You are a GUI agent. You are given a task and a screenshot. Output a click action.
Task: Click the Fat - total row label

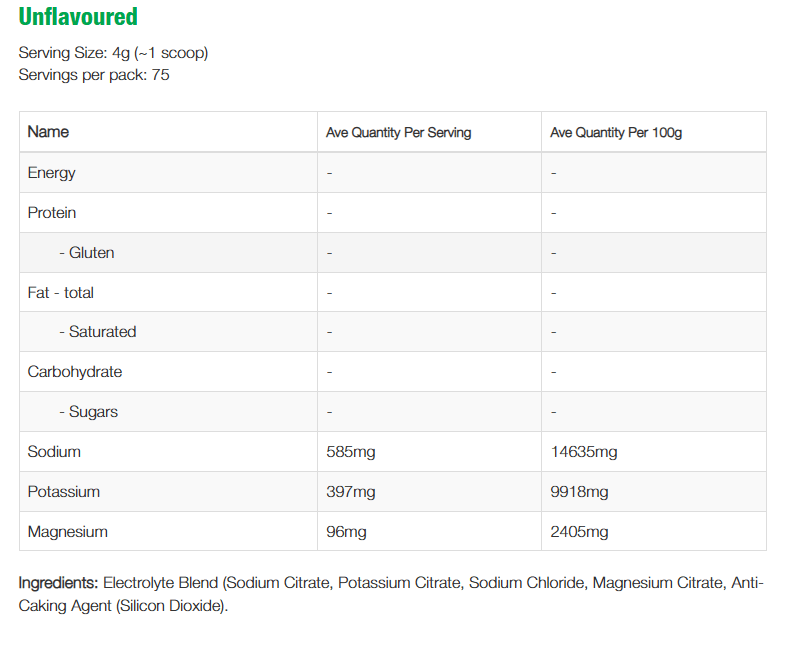[x=61, y=293]
